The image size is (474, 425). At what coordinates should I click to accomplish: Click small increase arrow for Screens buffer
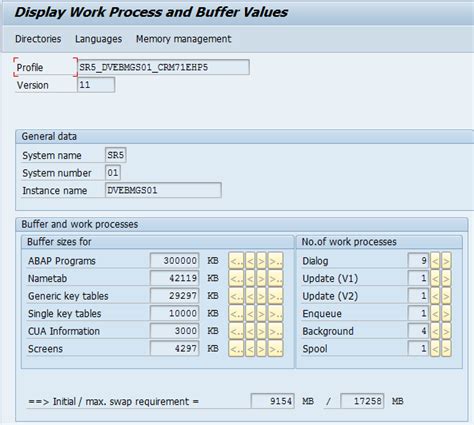pyautogui.click(x=261, y=349)
